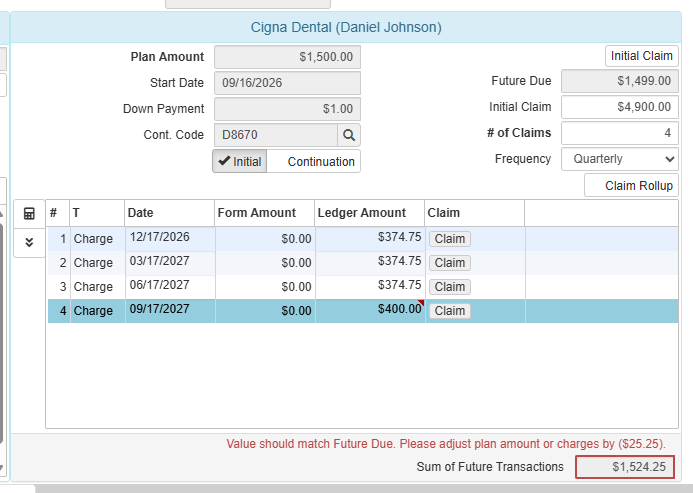Click Charge type cell in row 2

coord(98,263)
